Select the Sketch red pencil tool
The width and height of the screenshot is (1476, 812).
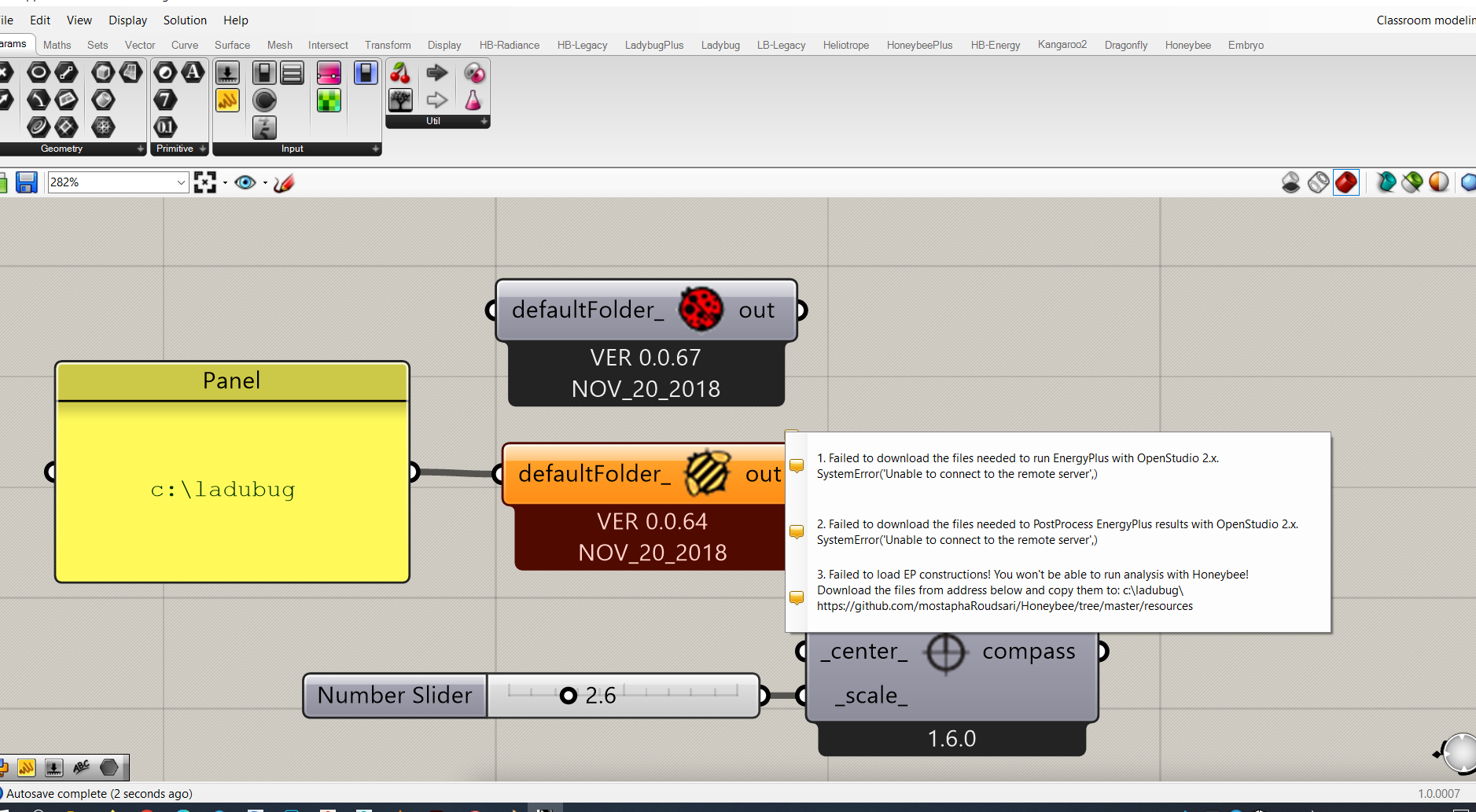point(284,182)
